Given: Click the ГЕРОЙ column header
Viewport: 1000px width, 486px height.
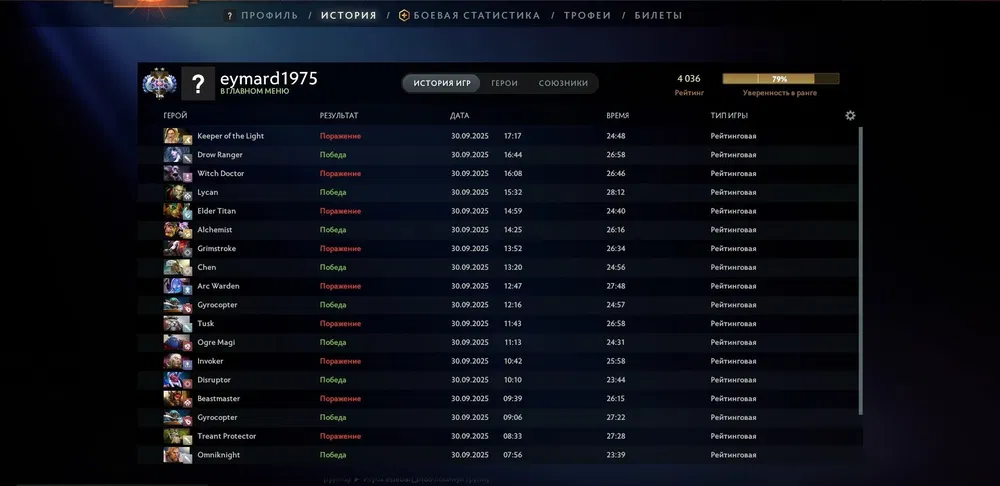Looking at the screenshot, I should click(175, 115).
